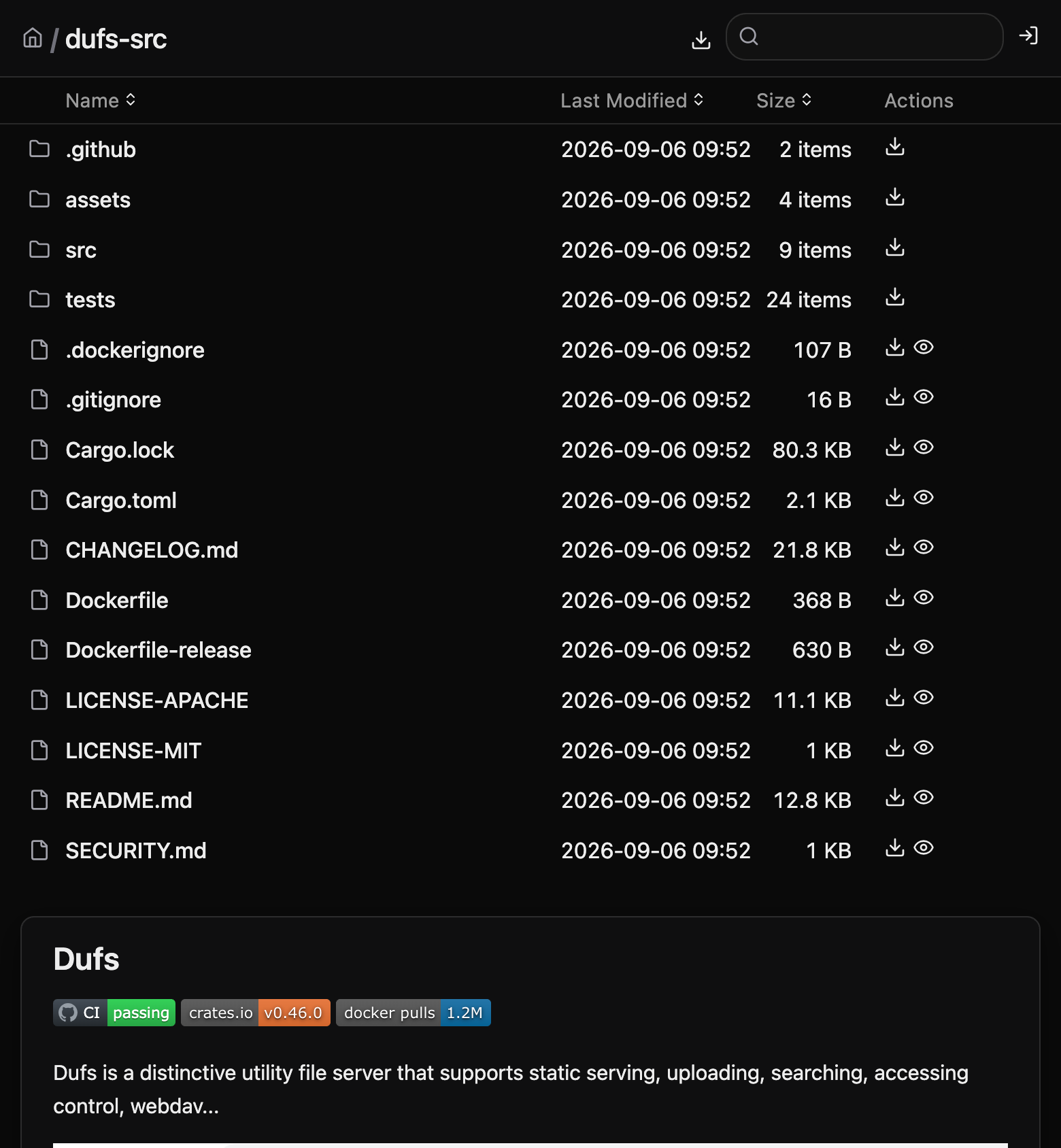Click the crates.io v0.46.0 badge

[x=256, y=1013]
